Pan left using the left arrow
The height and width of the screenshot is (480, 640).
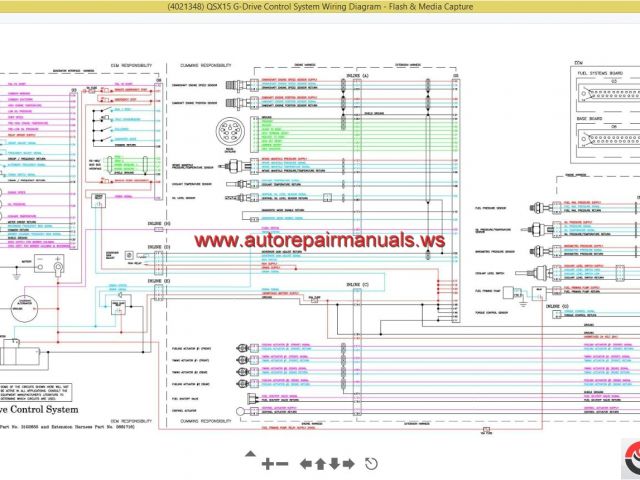[x=304, y=463]
